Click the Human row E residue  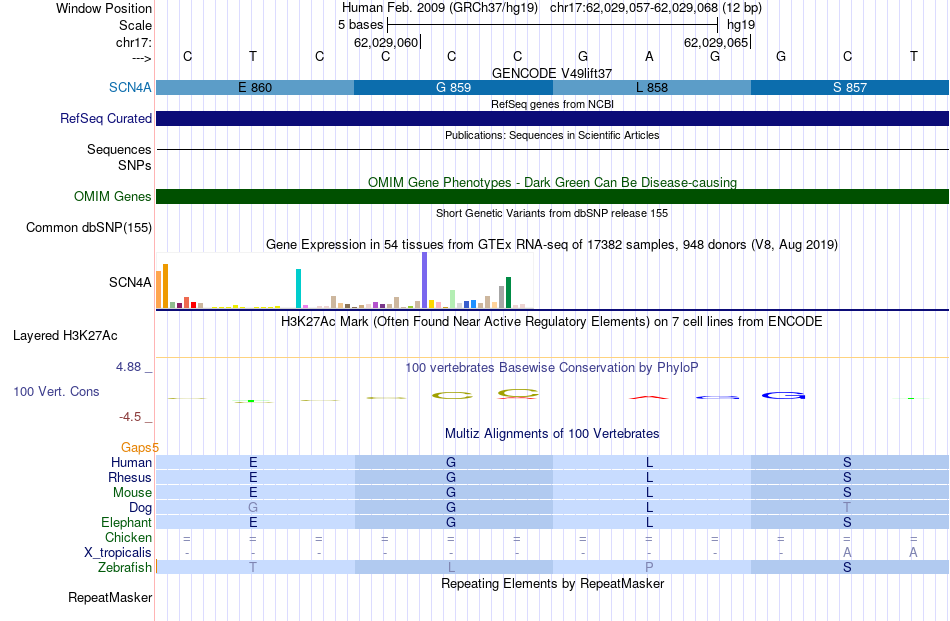253,462
